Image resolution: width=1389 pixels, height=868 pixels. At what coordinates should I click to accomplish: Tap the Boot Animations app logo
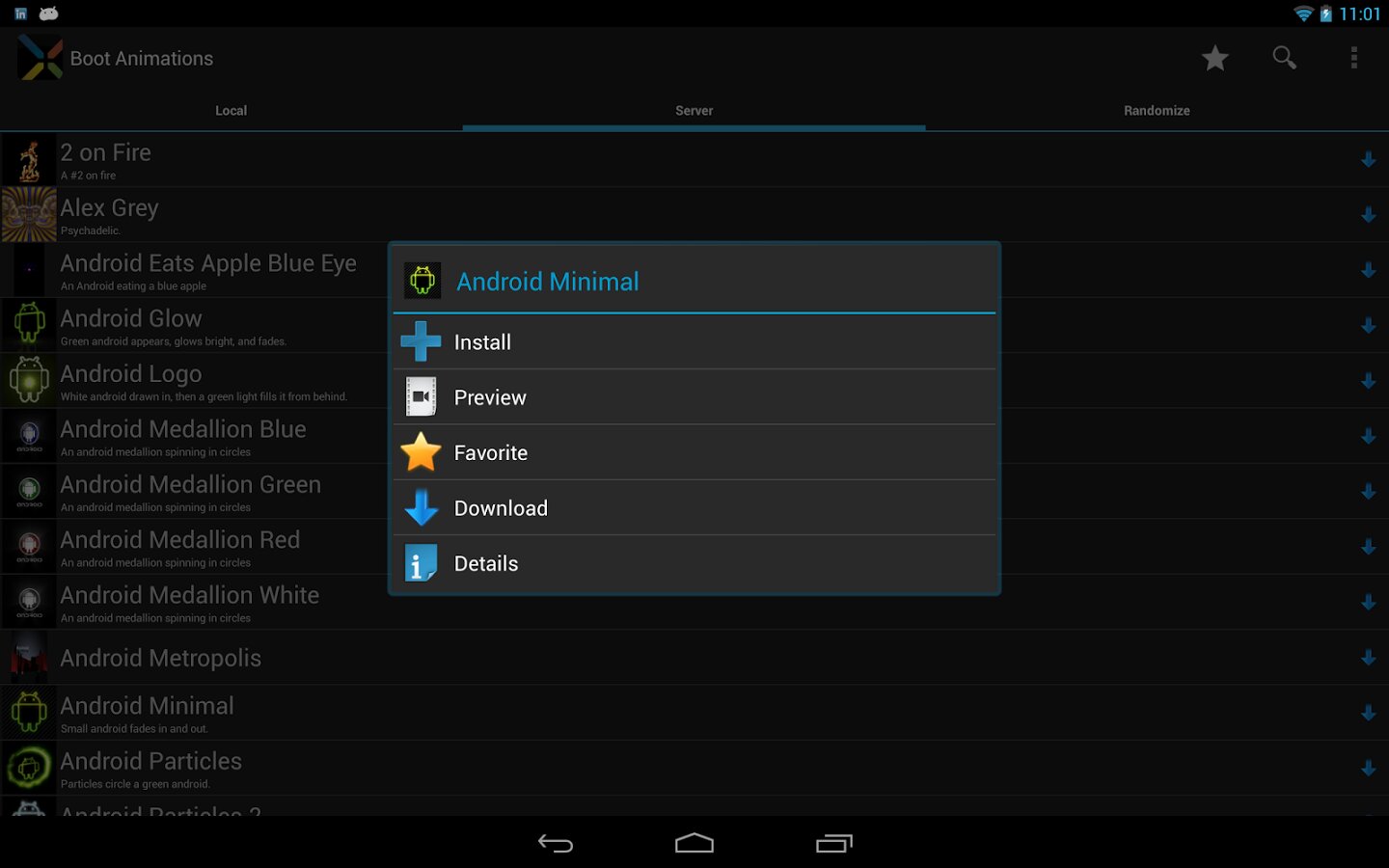point(40,58)
